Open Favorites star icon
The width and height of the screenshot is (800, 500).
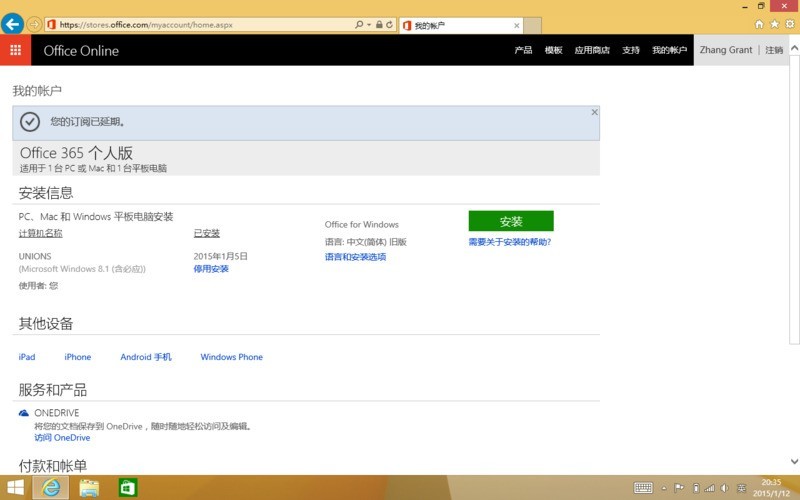[774, 24]
